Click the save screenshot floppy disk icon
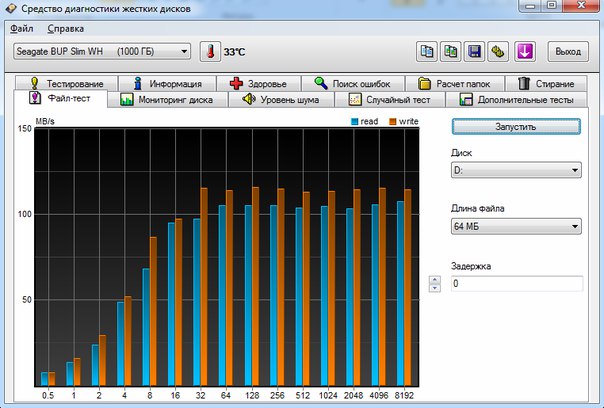Screen dimensions: 604x408 (474, 51)
